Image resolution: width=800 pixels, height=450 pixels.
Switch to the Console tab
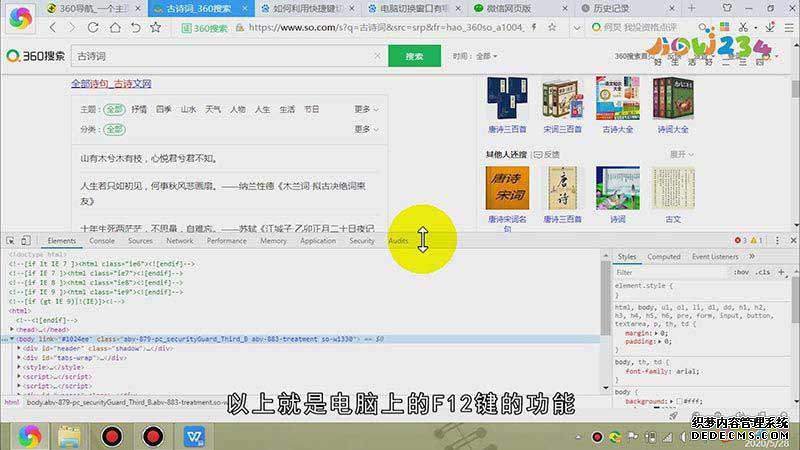[102, 240]
